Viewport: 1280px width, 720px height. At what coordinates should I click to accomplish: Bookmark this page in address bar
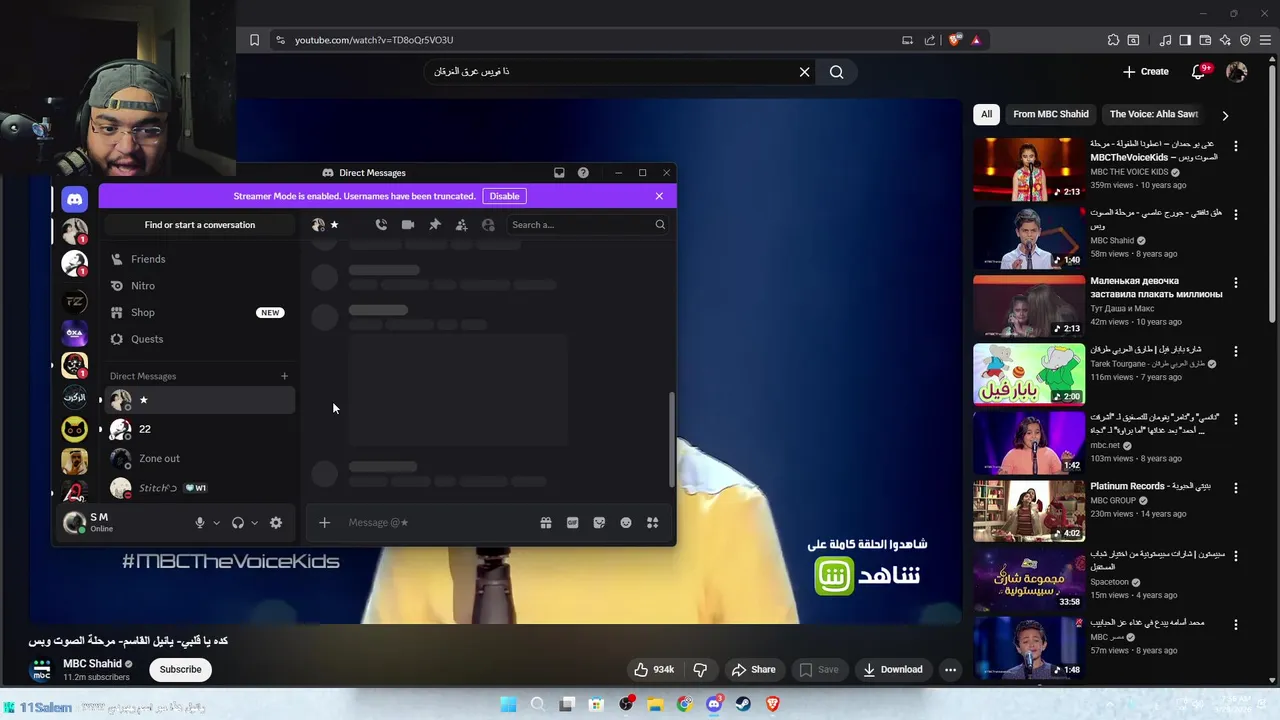coord(254,40)
